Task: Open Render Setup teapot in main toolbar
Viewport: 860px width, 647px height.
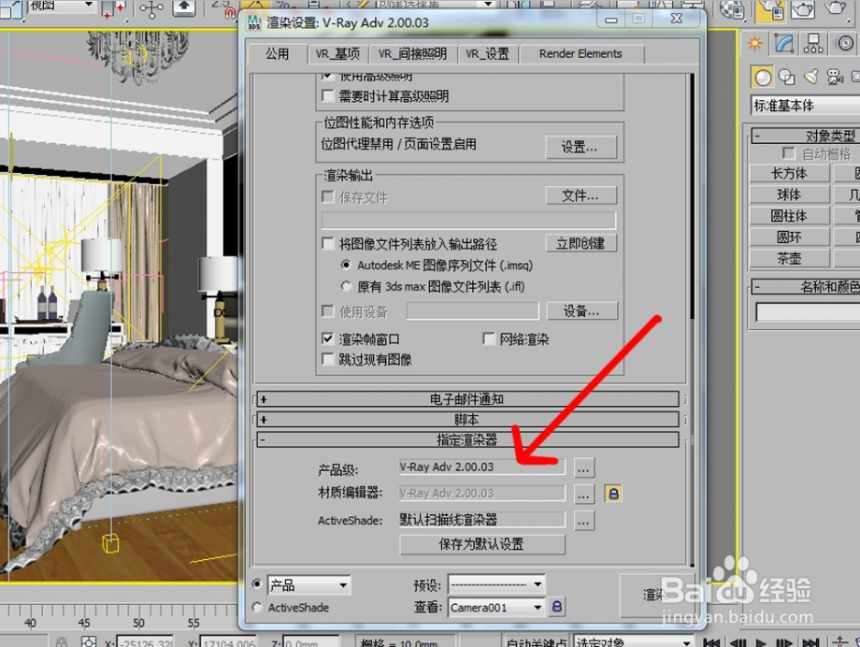Action: 769,11
